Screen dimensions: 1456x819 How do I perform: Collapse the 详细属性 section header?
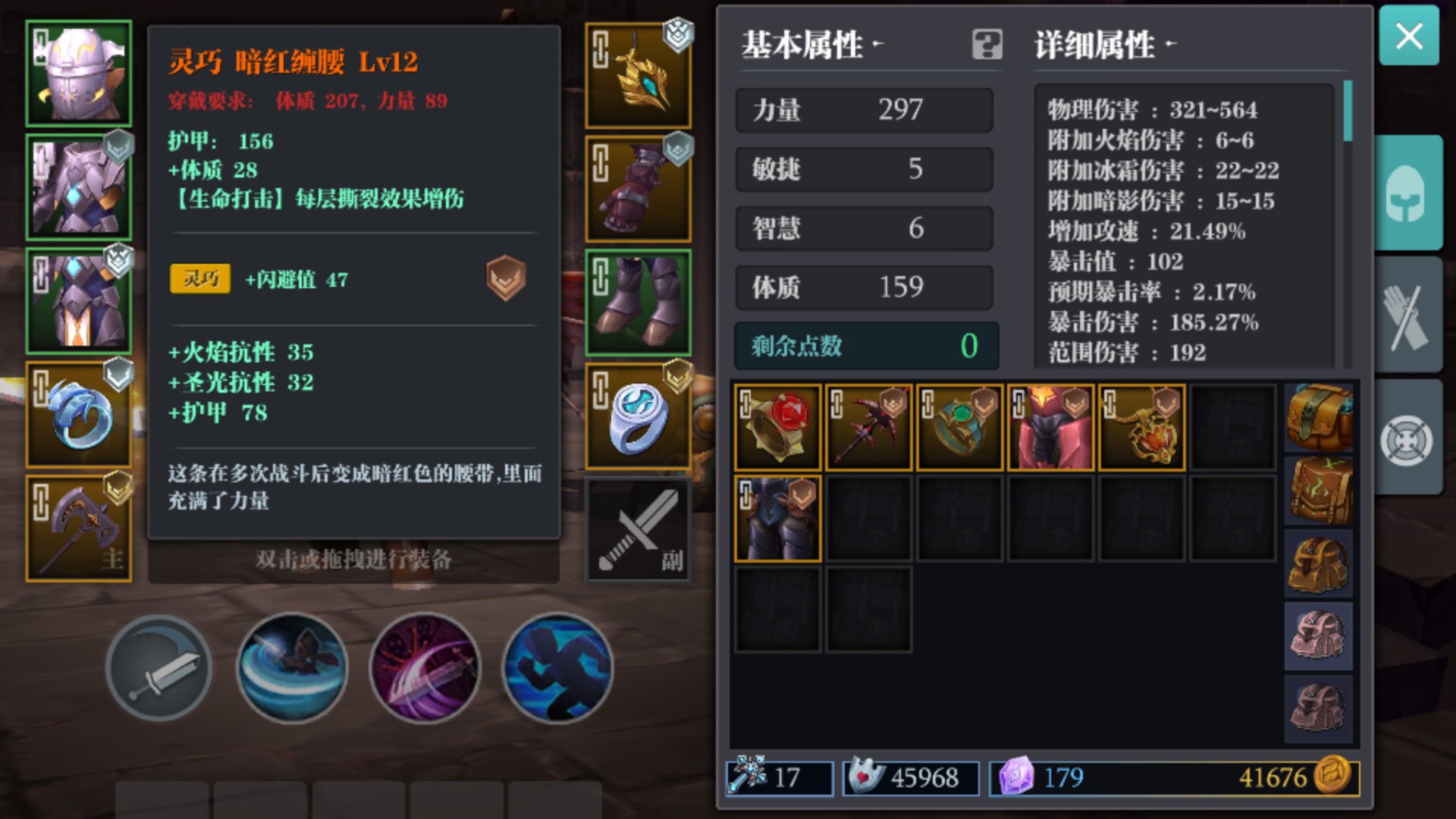[x=1105, y=45]
